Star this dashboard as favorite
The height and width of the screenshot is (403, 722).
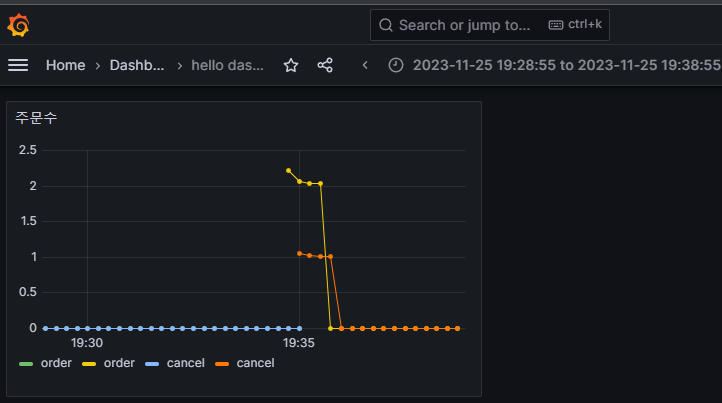291,65
